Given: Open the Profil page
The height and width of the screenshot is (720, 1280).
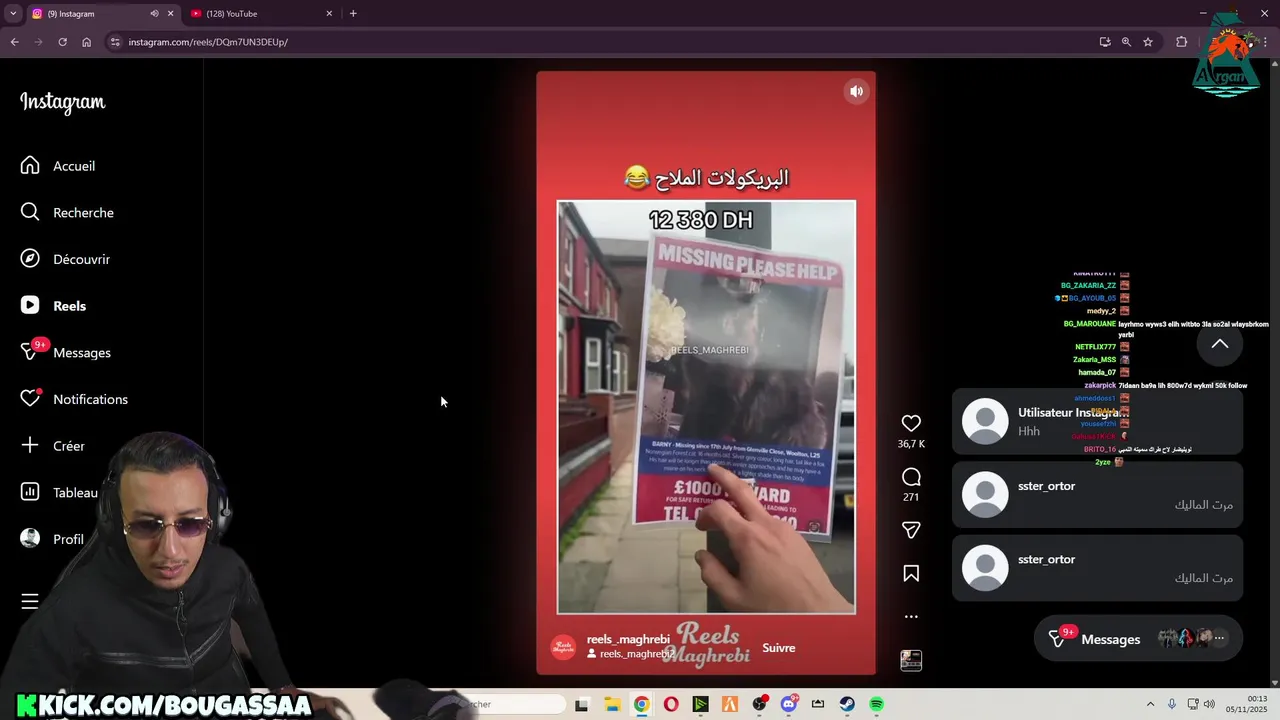Looking at the screenshot, I should (52, 539).
